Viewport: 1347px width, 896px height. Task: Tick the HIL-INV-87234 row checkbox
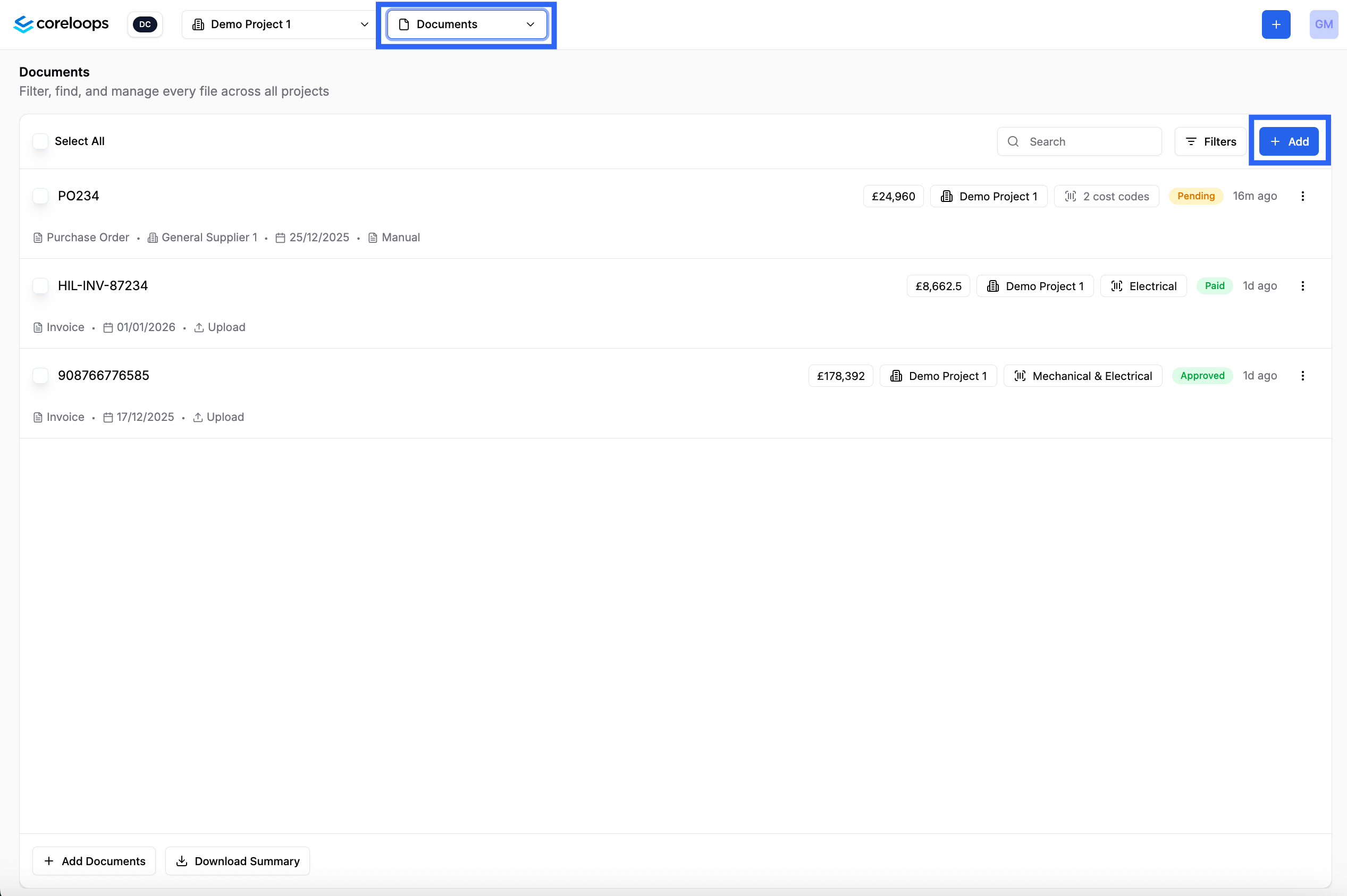coord(40,286)
